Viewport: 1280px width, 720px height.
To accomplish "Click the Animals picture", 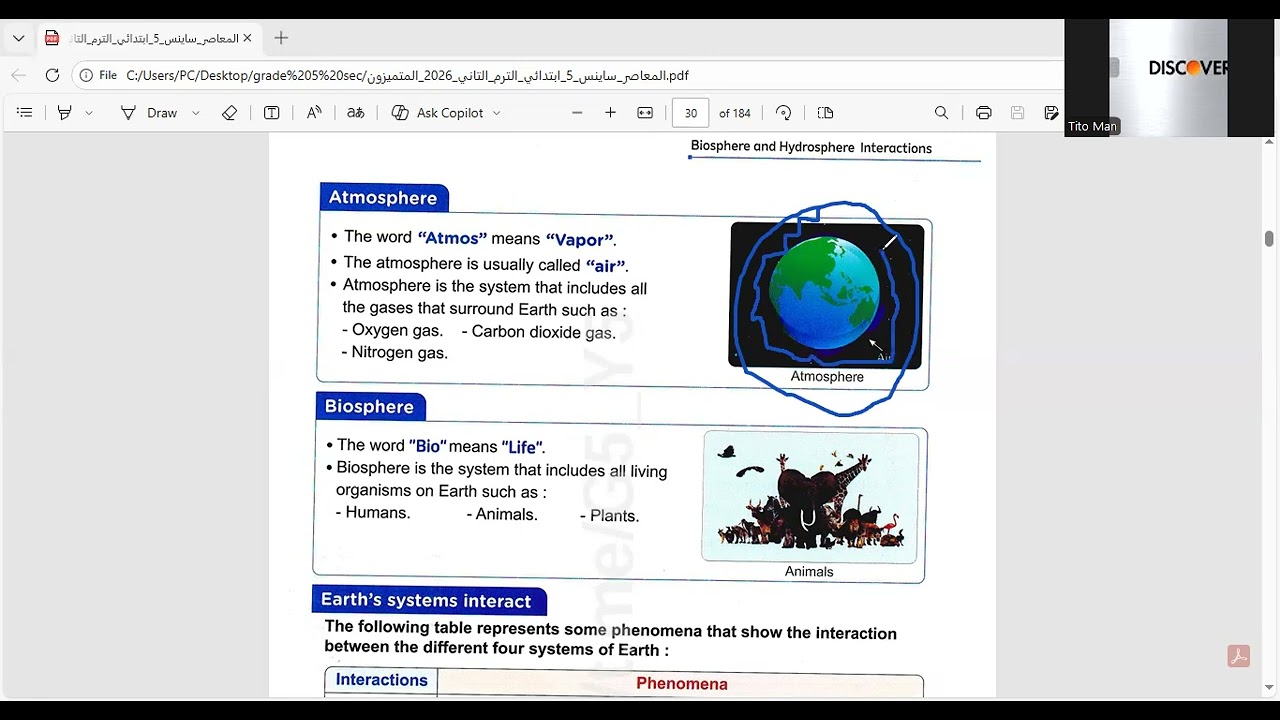I will point(810,496).
